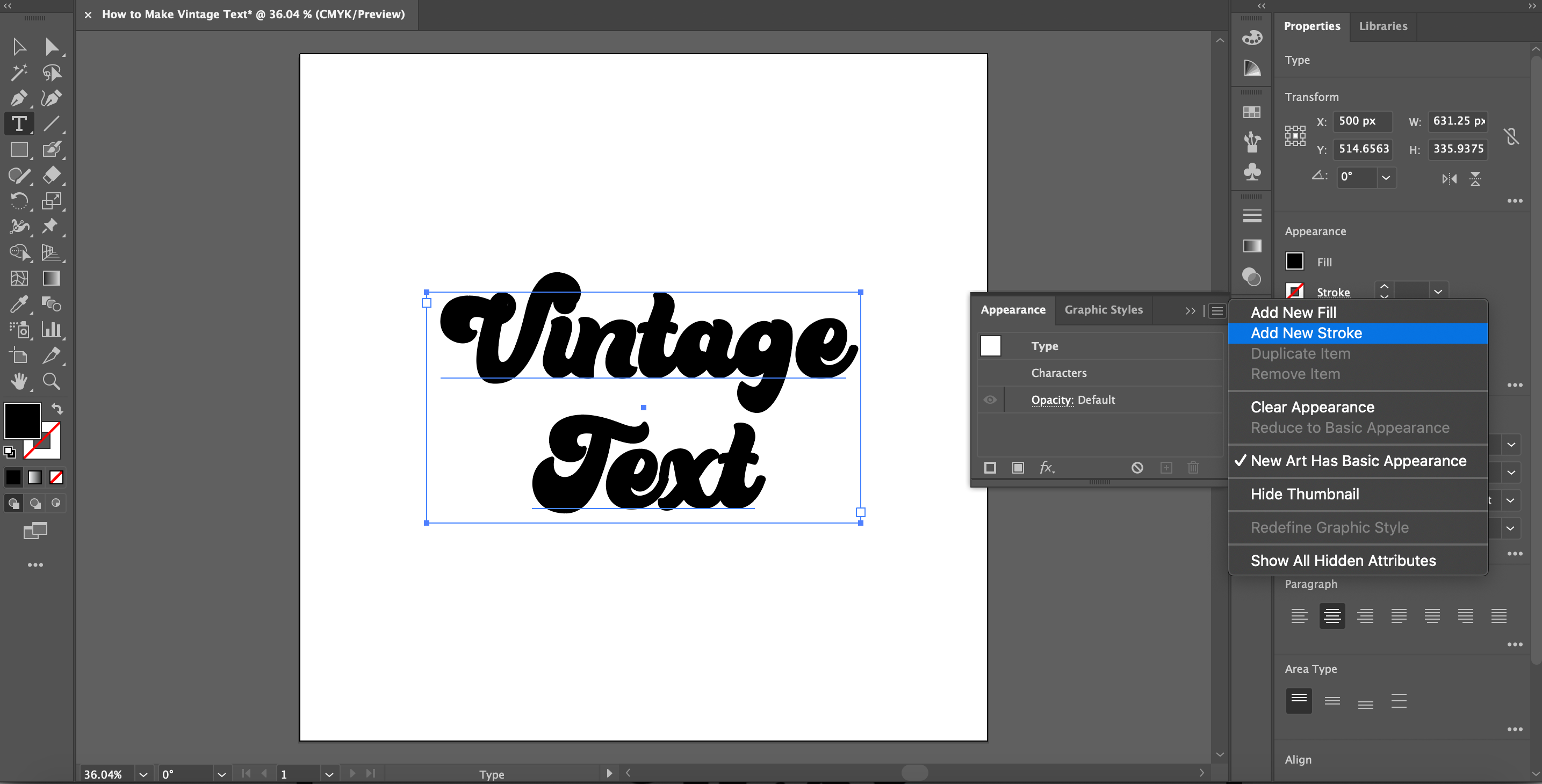Open the rotation angle dropdown in Transform

pyautogui.click(x=1386, y=177)
